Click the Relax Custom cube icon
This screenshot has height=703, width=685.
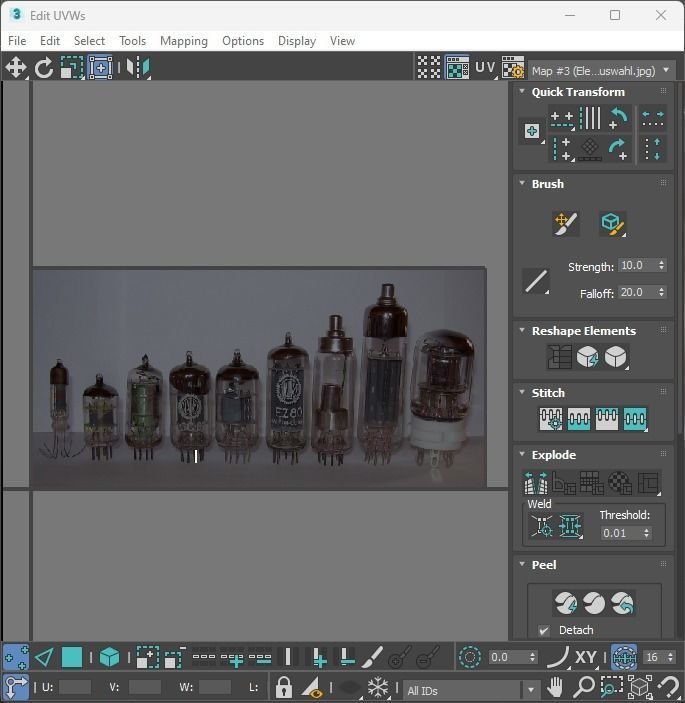(x=616, y=357)
